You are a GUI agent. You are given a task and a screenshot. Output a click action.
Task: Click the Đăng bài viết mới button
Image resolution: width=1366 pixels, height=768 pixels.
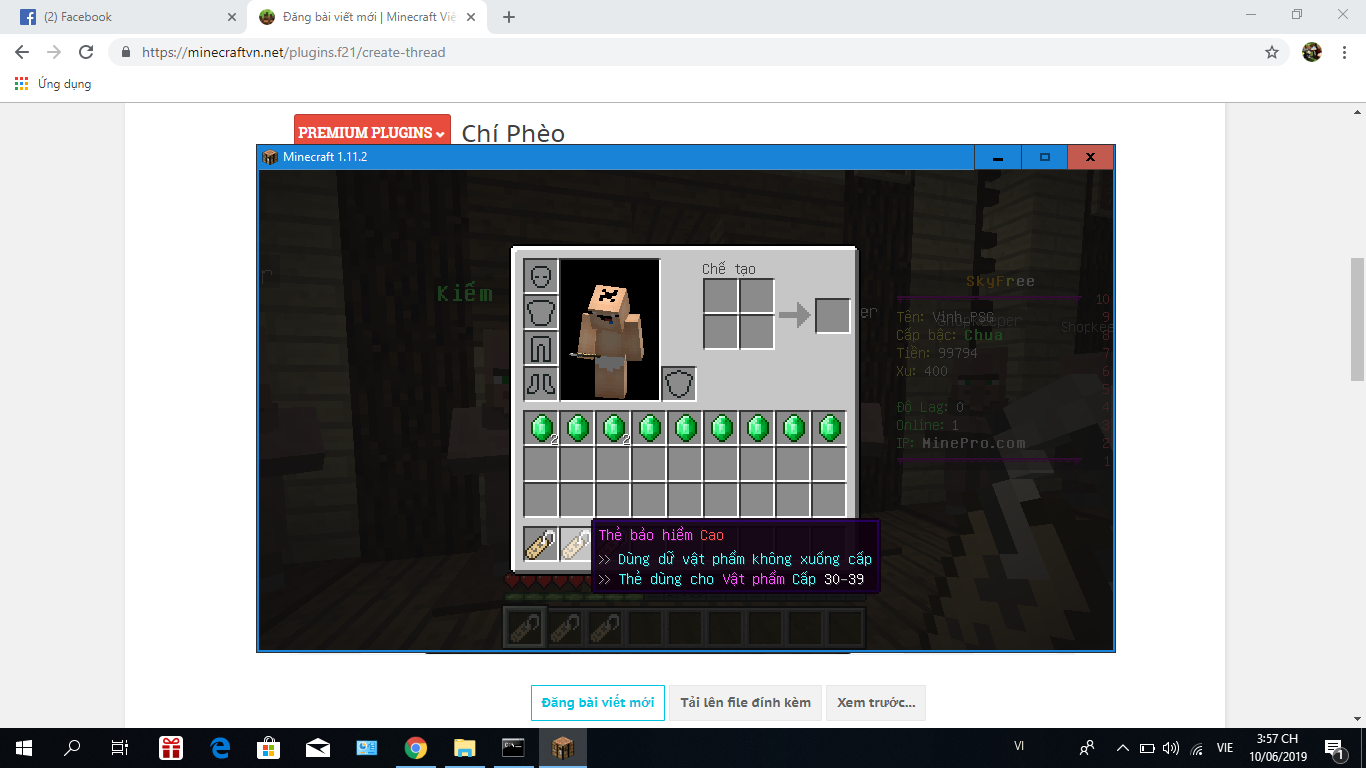598,703
